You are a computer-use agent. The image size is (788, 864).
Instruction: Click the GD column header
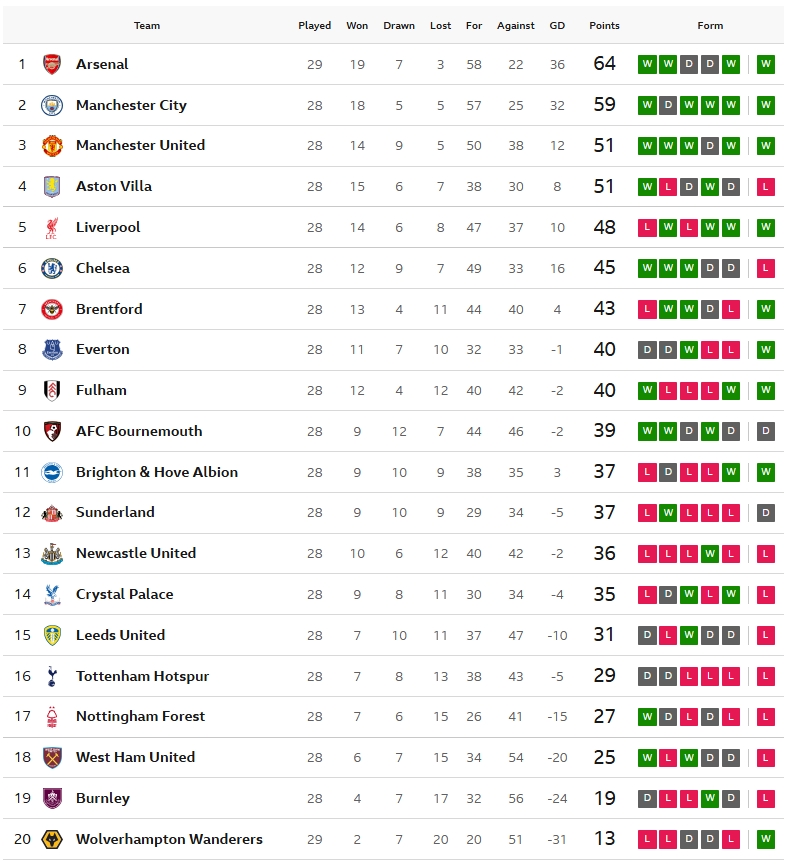[x=557, y=26]
